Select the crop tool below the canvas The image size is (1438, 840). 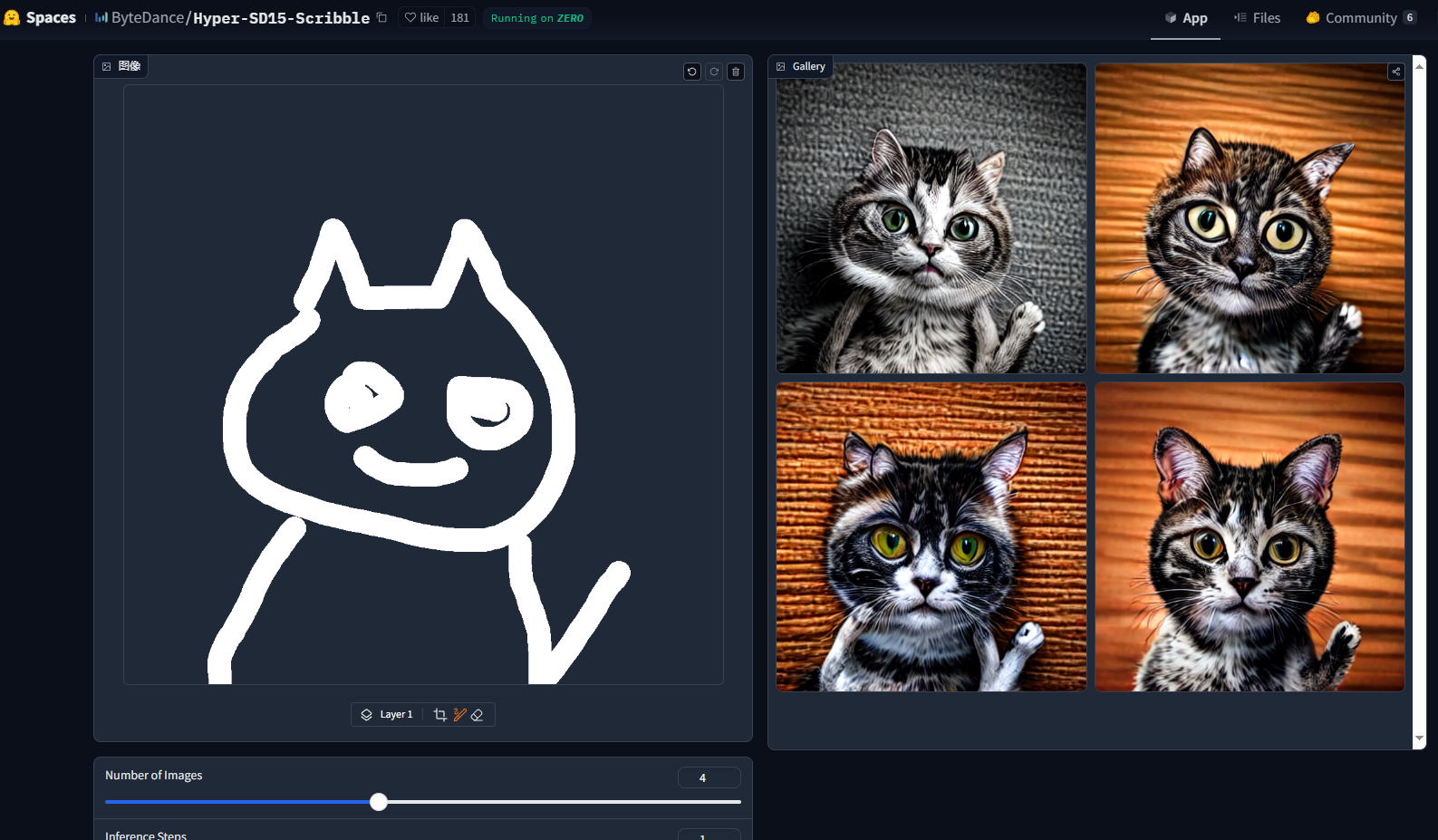(440, 715)
